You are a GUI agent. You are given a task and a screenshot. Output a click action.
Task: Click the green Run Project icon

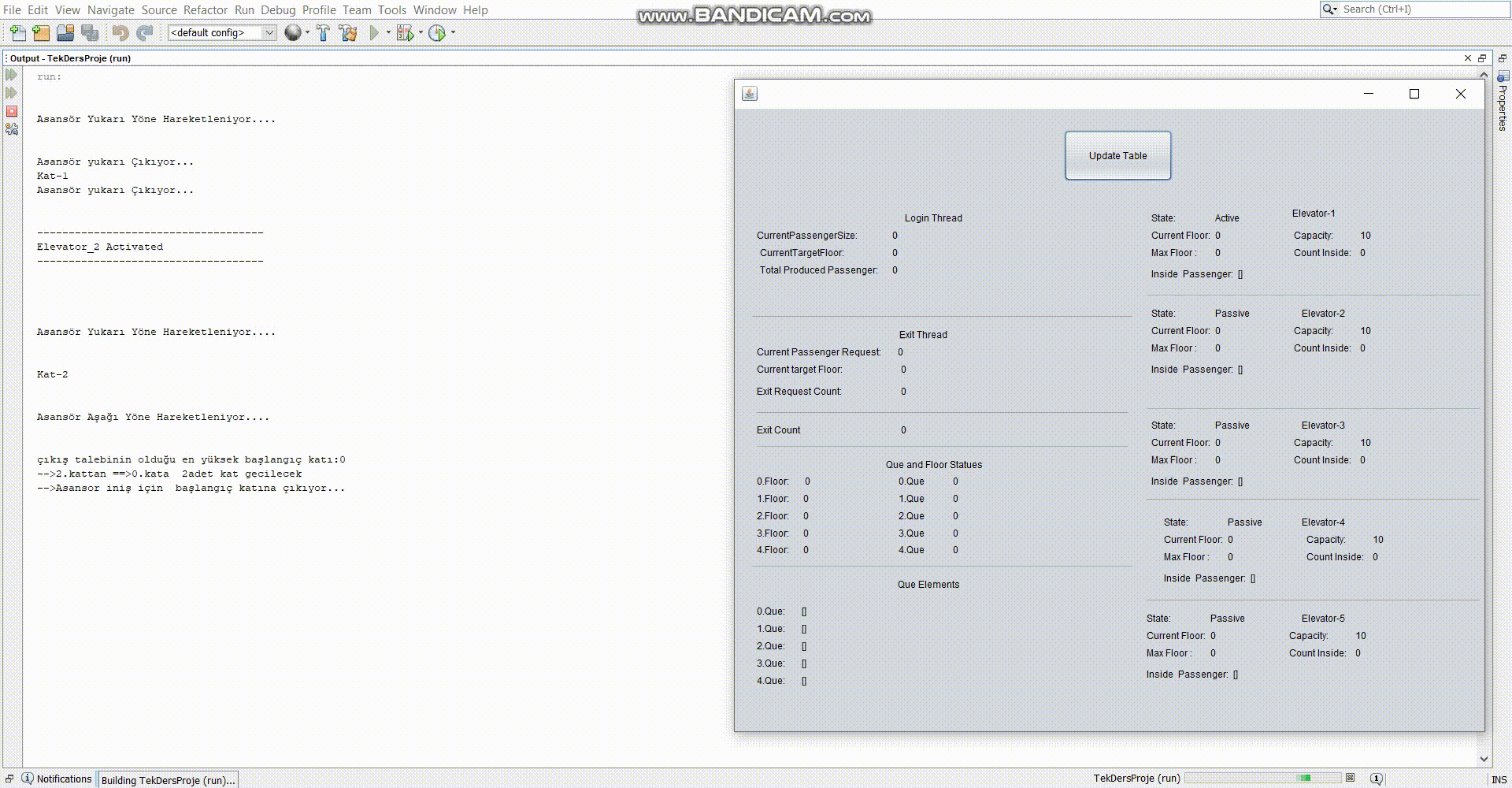374,32
